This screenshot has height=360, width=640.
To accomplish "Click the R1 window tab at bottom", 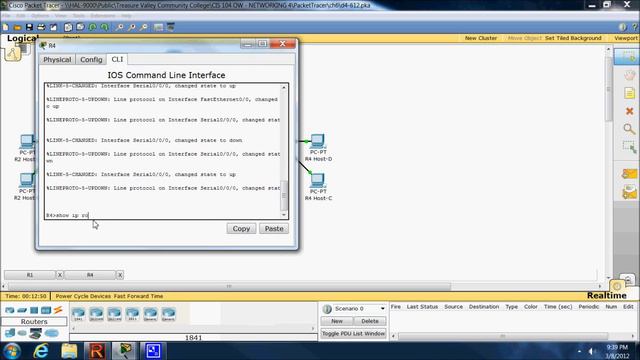I will [x=30, y=275].
